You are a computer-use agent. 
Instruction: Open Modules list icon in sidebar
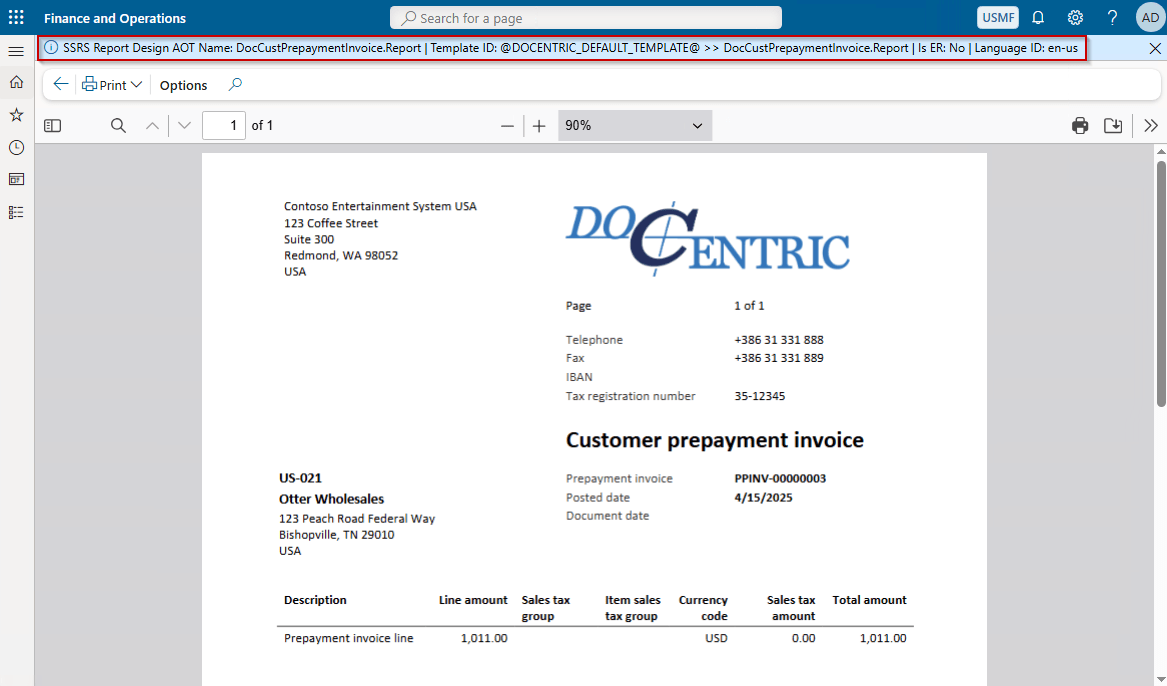coord(16,213)
